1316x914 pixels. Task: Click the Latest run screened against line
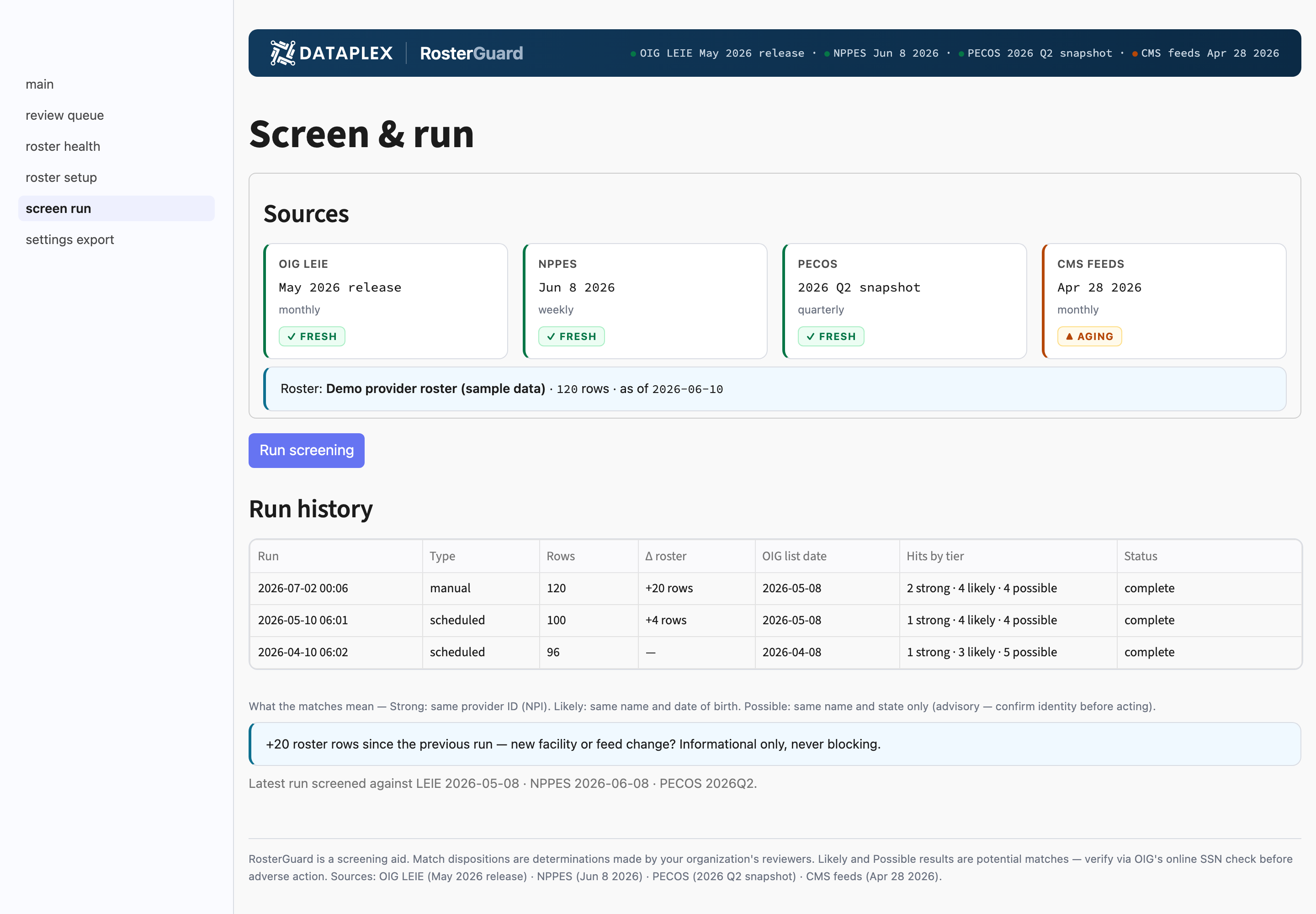coord(503,783)
